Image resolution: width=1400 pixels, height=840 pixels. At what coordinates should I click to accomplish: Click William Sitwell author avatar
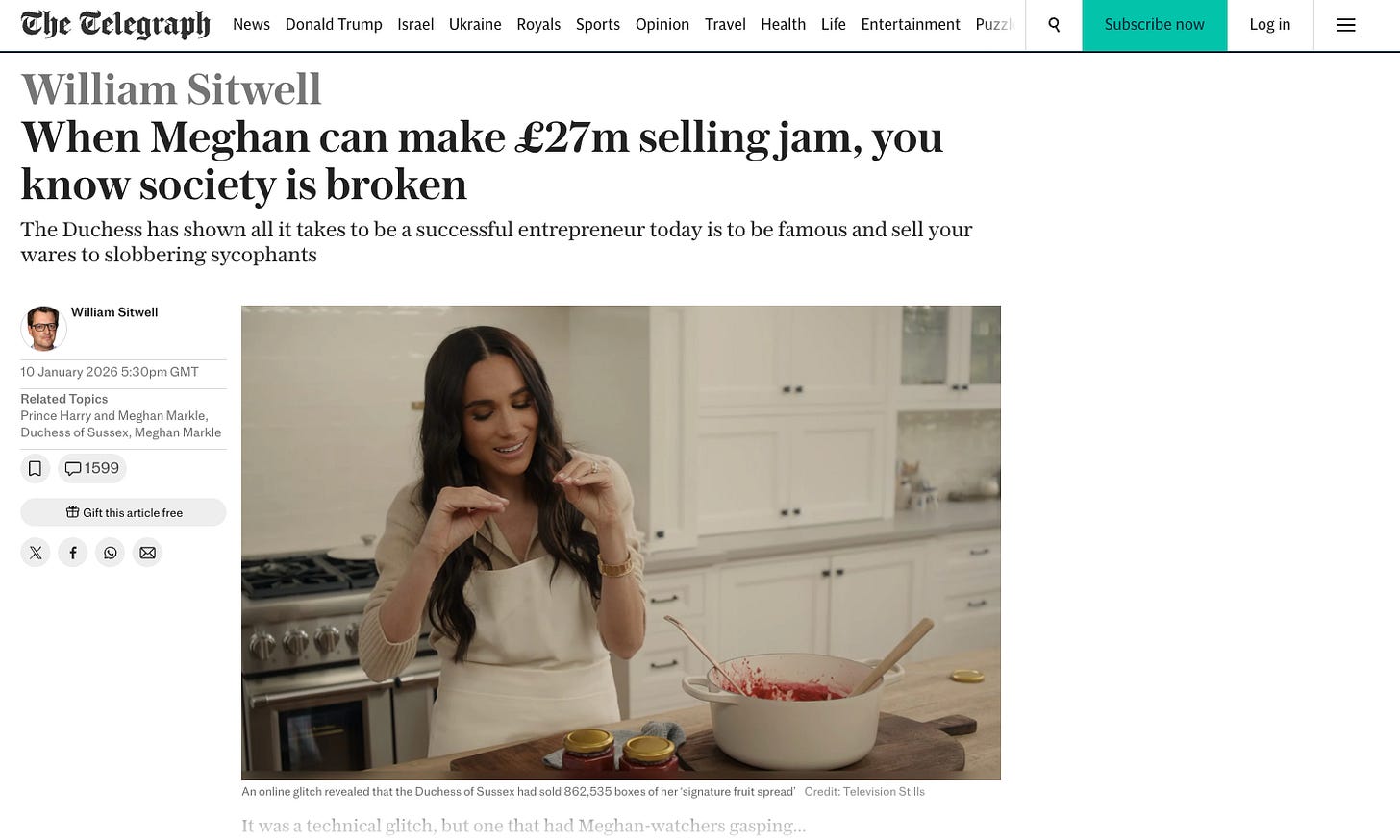point(43,329)
